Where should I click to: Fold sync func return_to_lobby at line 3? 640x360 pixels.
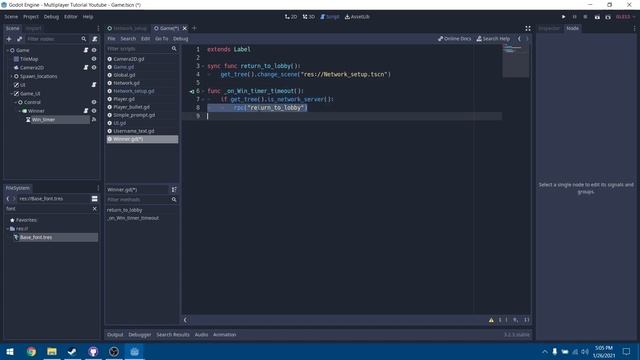pyautogui.click(x=203, y=66)
